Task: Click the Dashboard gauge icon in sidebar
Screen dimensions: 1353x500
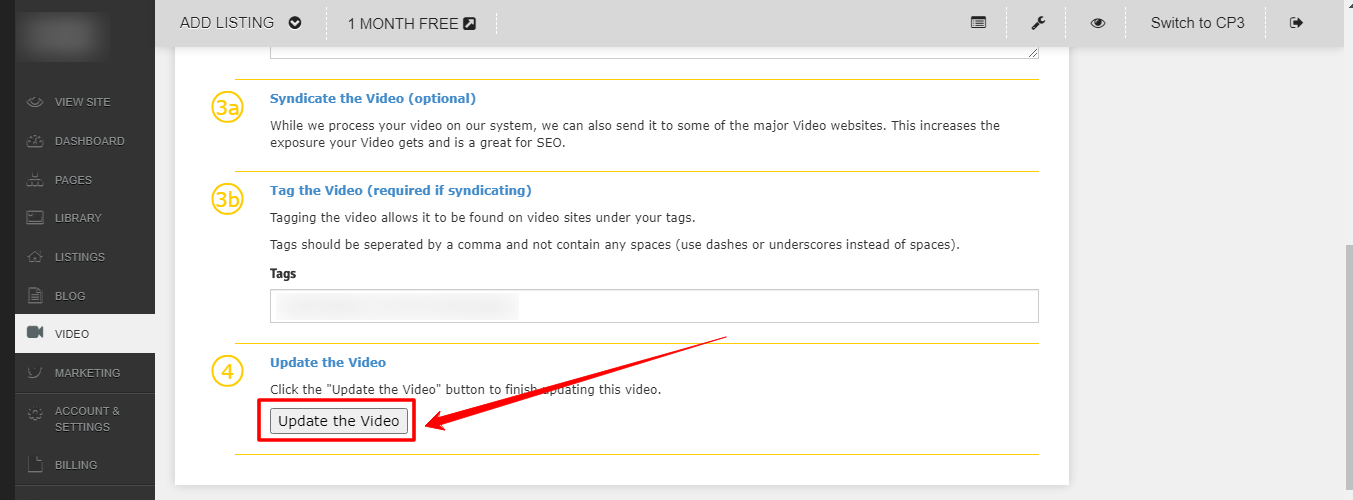Action: coord(35,141)
